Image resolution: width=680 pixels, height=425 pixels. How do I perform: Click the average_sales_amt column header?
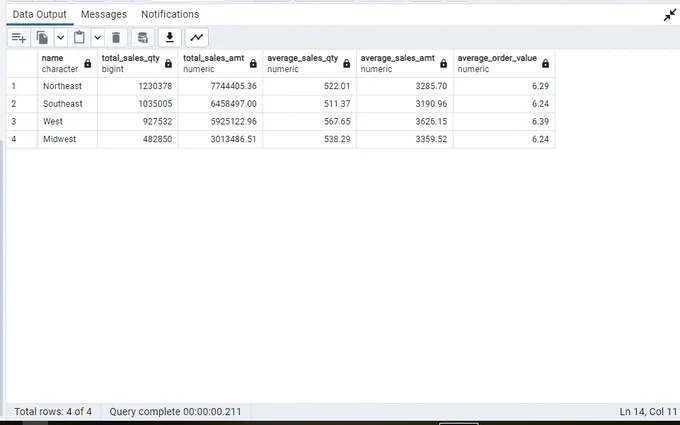point(405,63)
